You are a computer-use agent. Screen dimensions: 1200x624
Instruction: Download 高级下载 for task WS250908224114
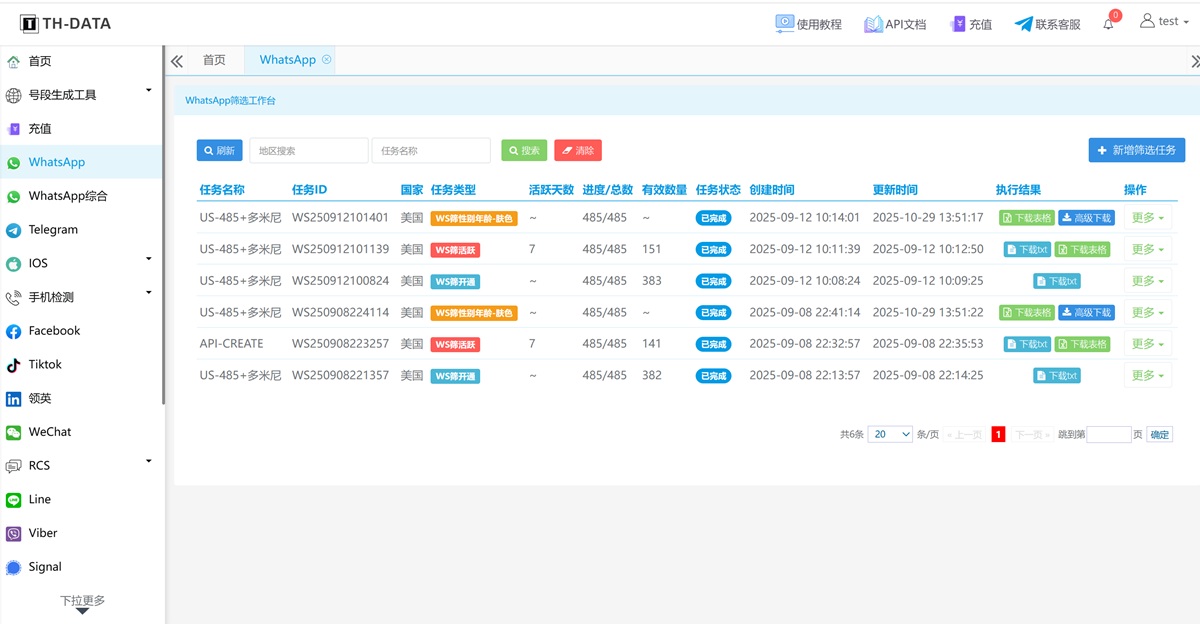(x=1086, y=313)
